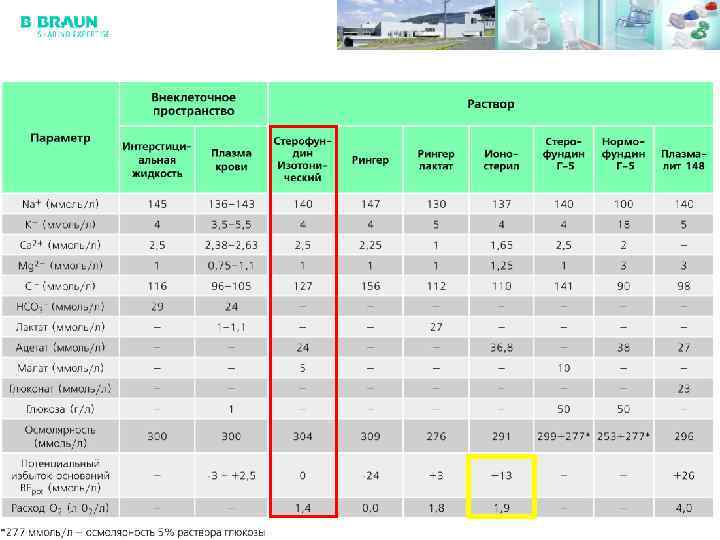Click the Стерофундин Г-5 malate value '10'
Viewport: 720px width, 540px height.
[563, 368]
